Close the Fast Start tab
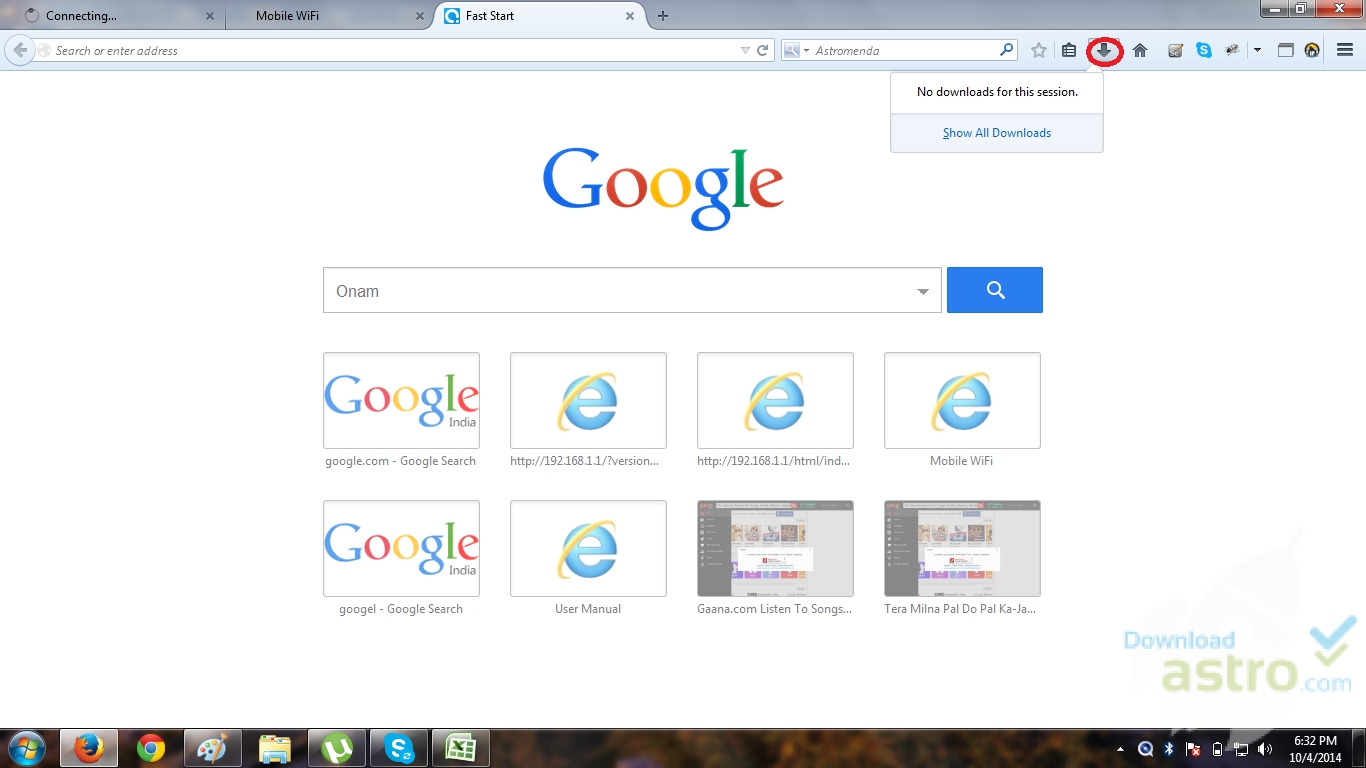Image resolution: width=1366 pixels, height=768 pixels. coord(630,16)
